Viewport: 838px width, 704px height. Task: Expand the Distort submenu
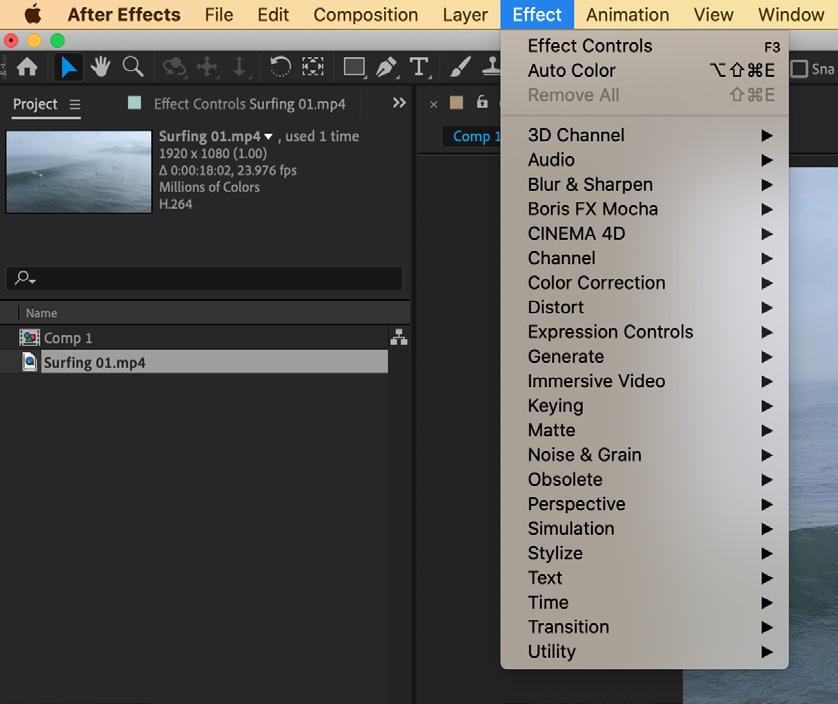point(645,307)
